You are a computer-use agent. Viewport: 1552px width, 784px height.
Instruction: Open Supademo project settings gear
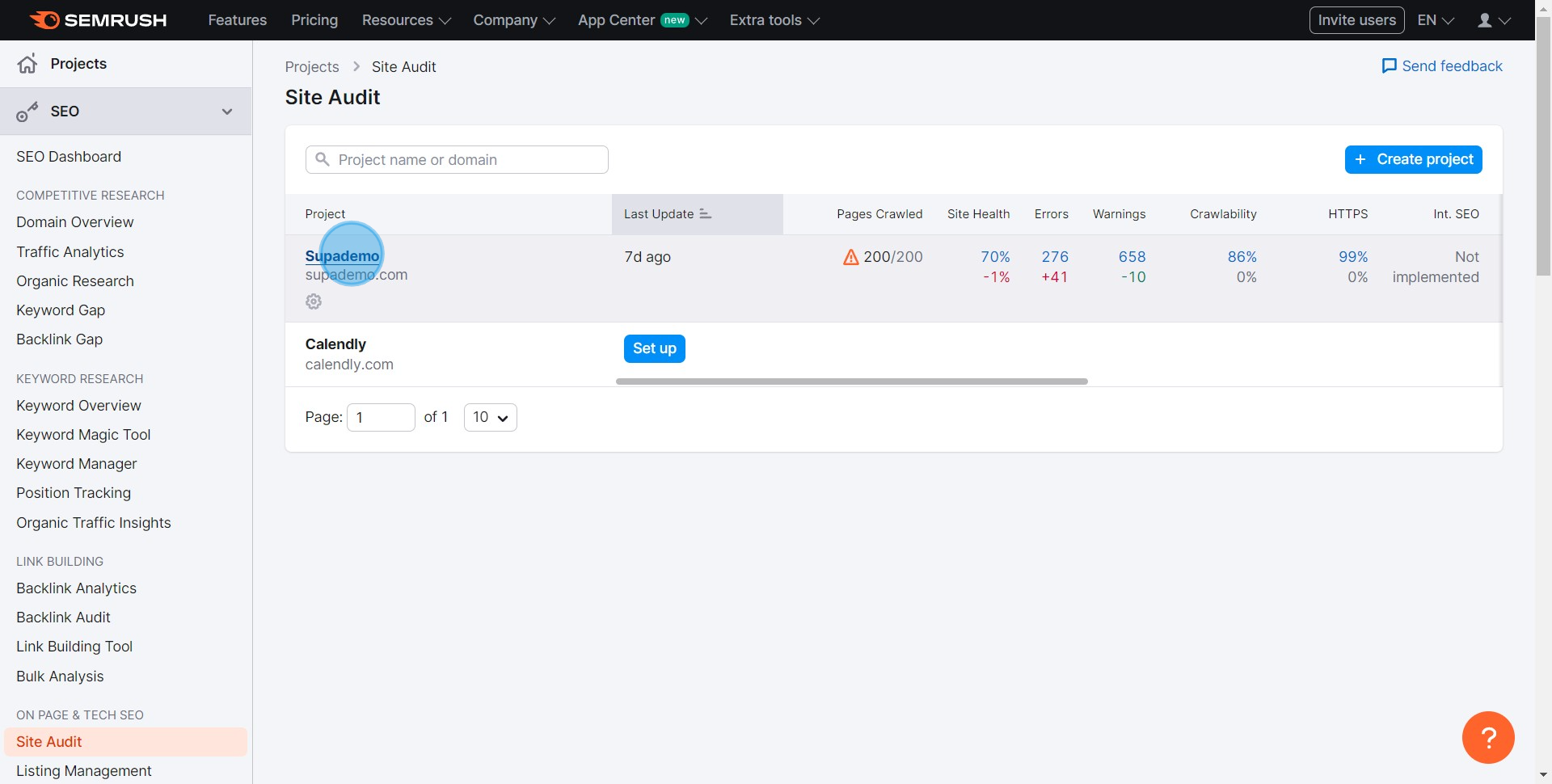click(x=314, y=301)
